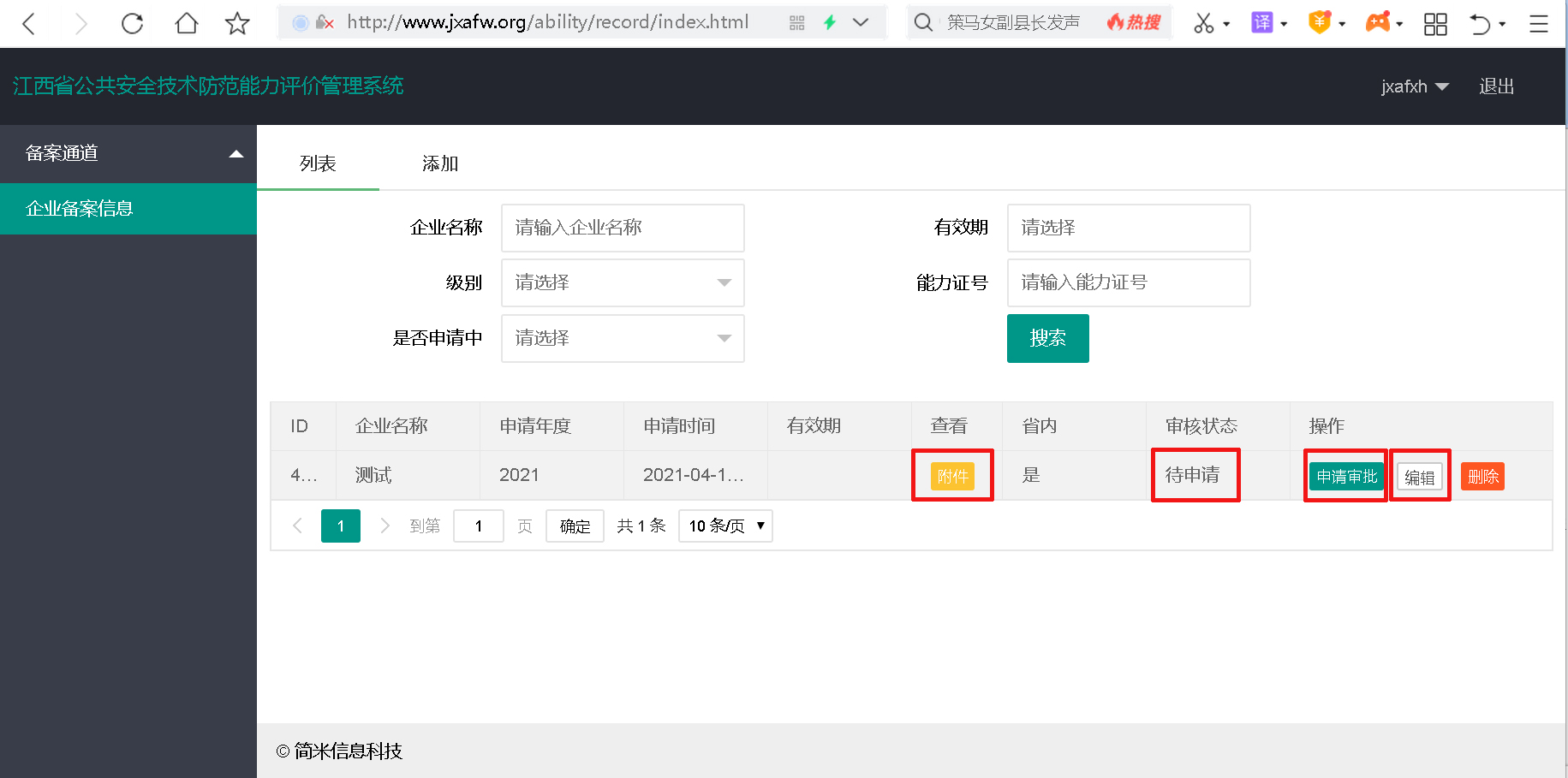Open the browser hamburger menu
The width and height of the screenshot is (1568, 778).
pos(1538,24)
